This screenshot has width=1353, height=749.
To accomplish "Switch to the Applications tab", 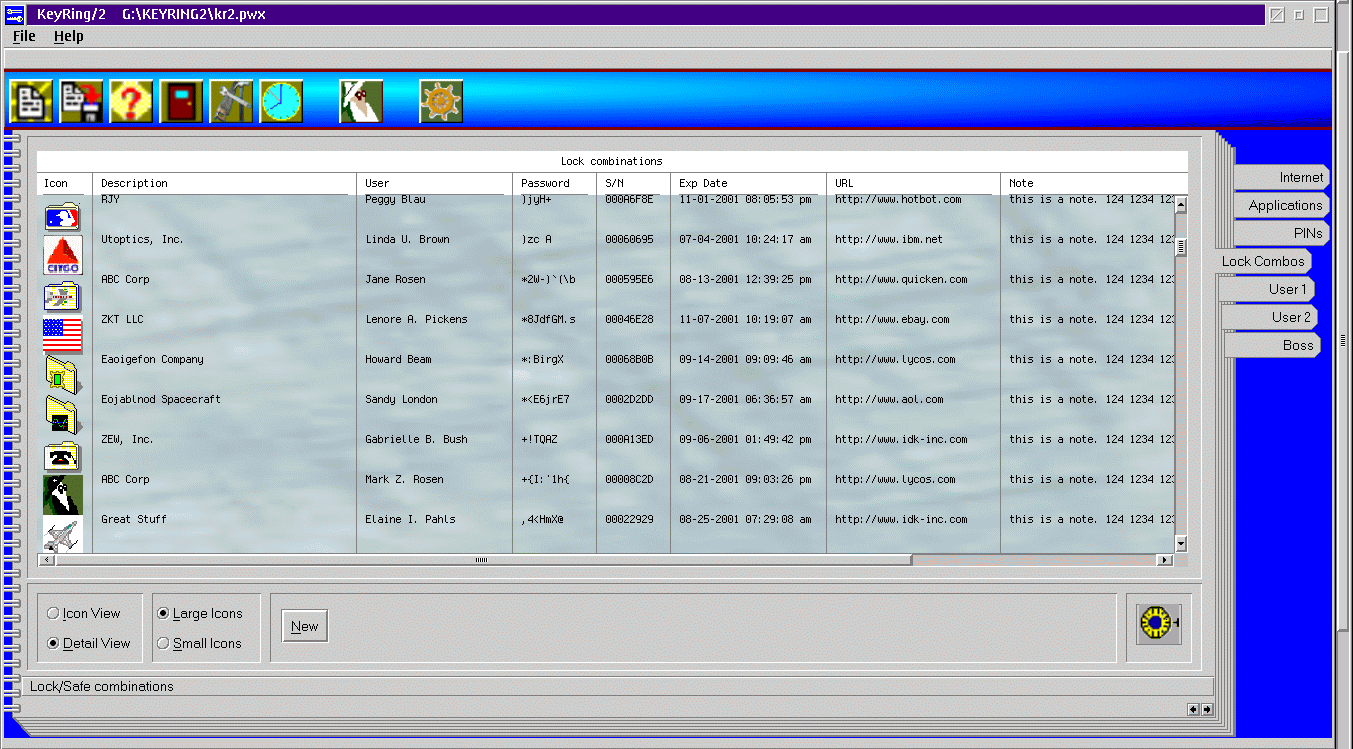I will click(x=1282, y=205).
